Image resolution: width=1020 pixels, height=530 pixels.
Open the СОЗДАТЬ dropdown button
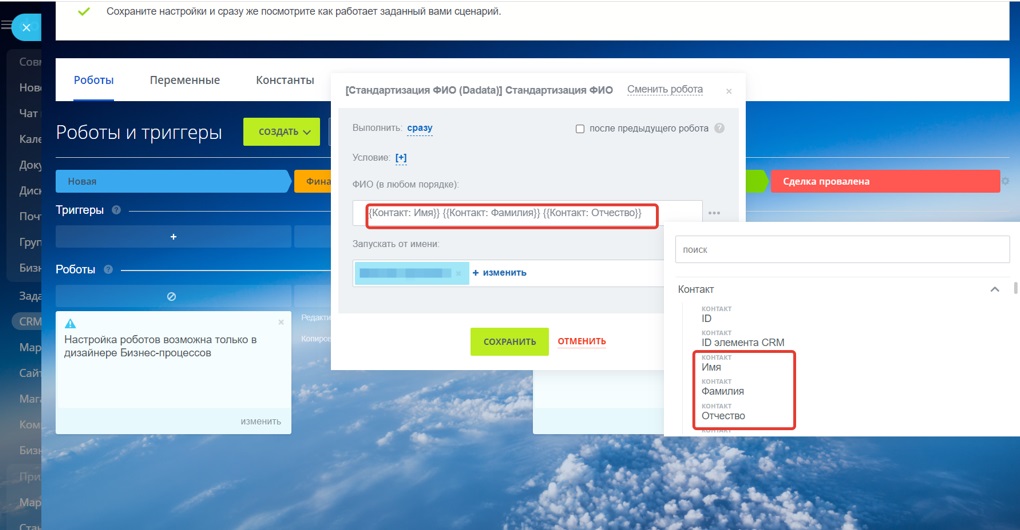point(282,131)
